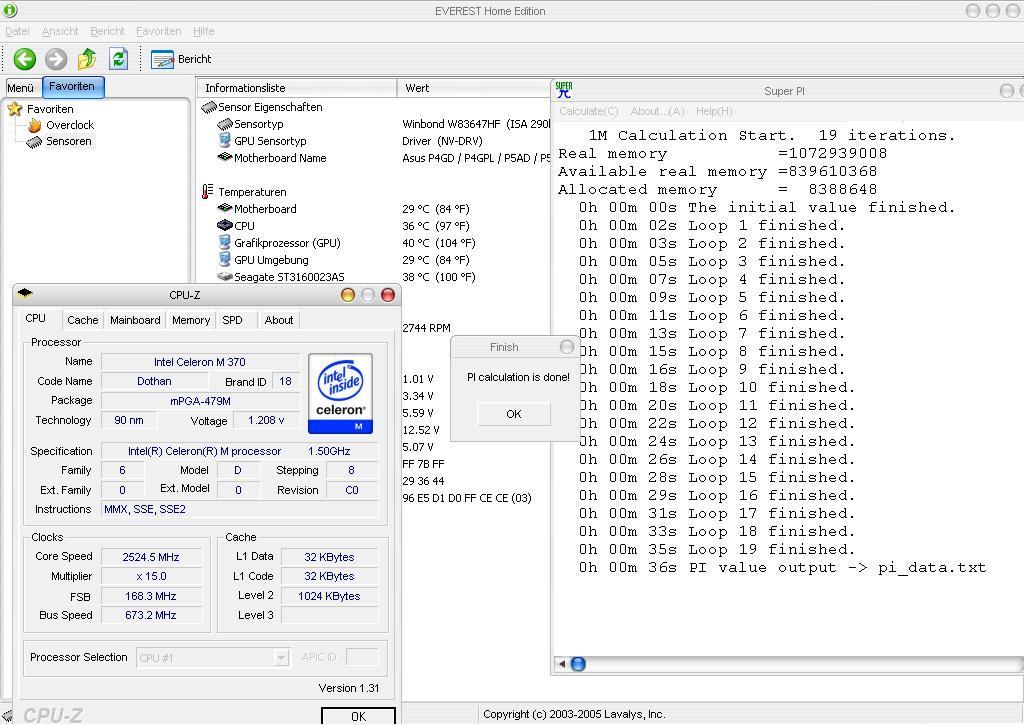Switch to the Mainboard tab in CPU-Z
The image size is (1024, 725).
pyautogui.click(x=135, y=320)
